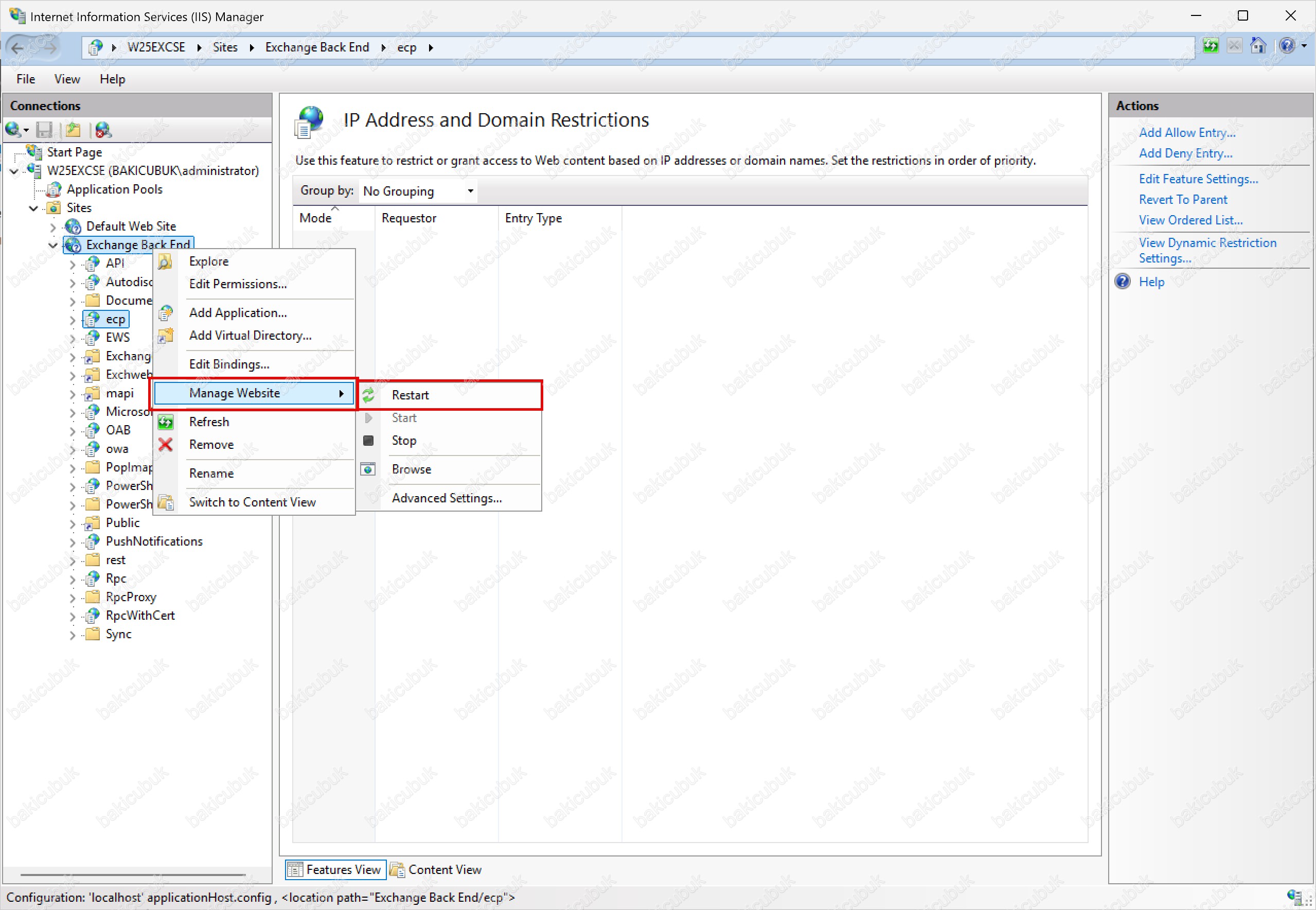Click the back navigation arrow
Viewport: 1316px width, 910px height.
[17, 48]
